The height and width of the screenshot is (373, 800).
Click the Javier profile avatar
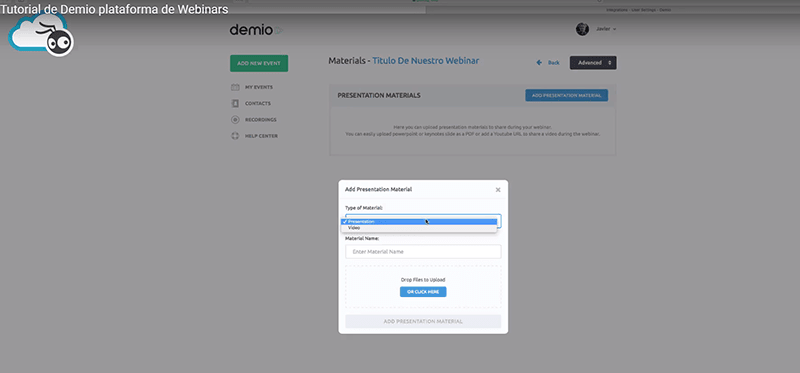tap(582, 29)
